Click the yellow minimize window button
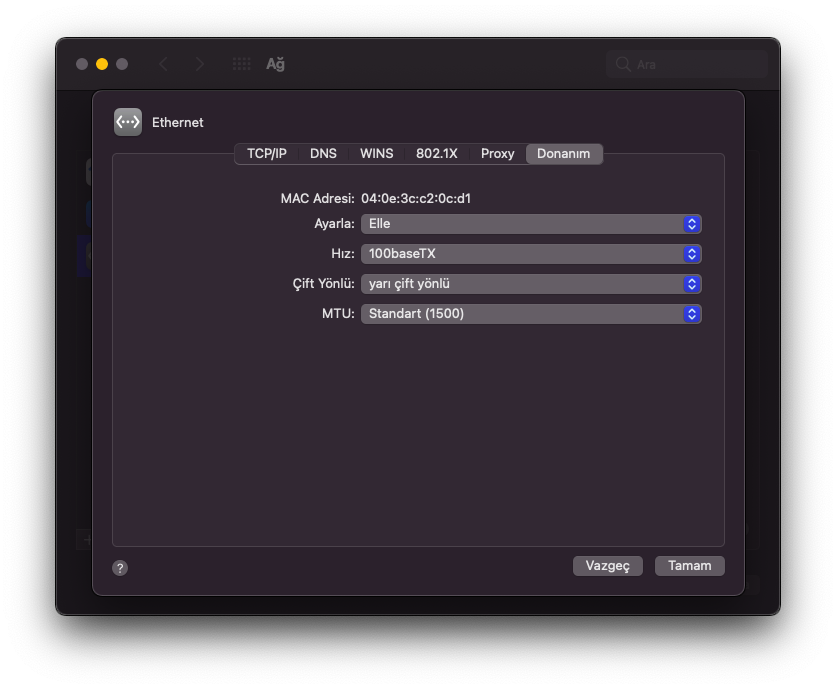The height and width of the screenshot is (689, 836). (x=102, y=64)
